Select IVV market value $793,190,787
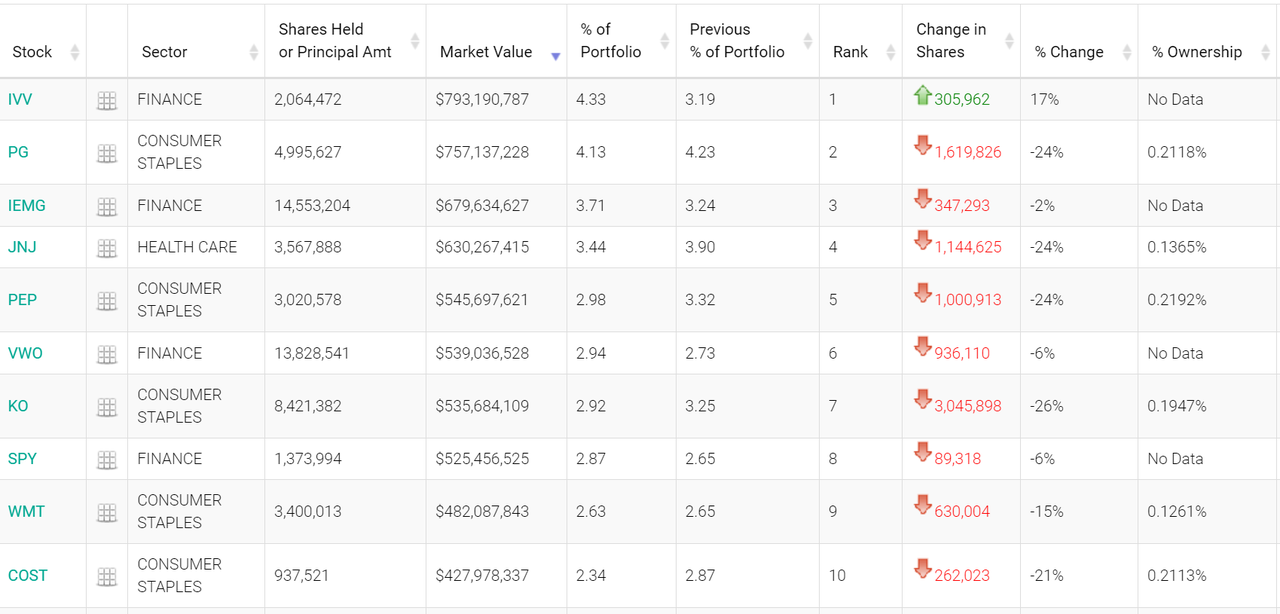The image size is (1280, 614). tap(482, 100)
